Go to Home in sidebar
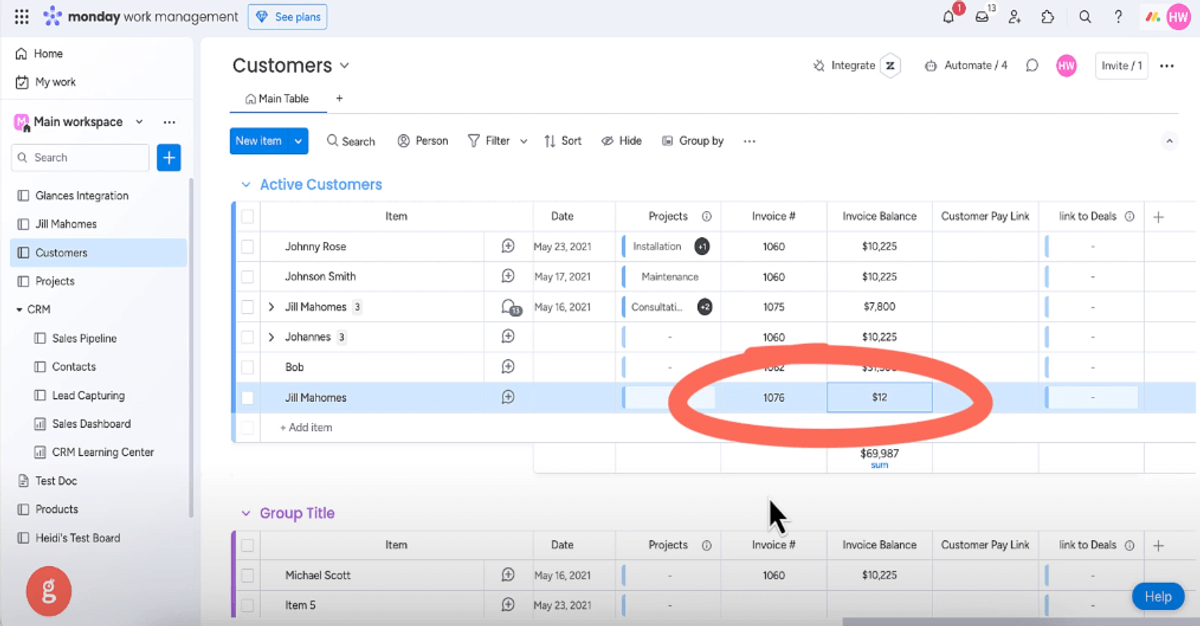The height and width of the screenshot is (626, 1200). (x=39, y=54)
